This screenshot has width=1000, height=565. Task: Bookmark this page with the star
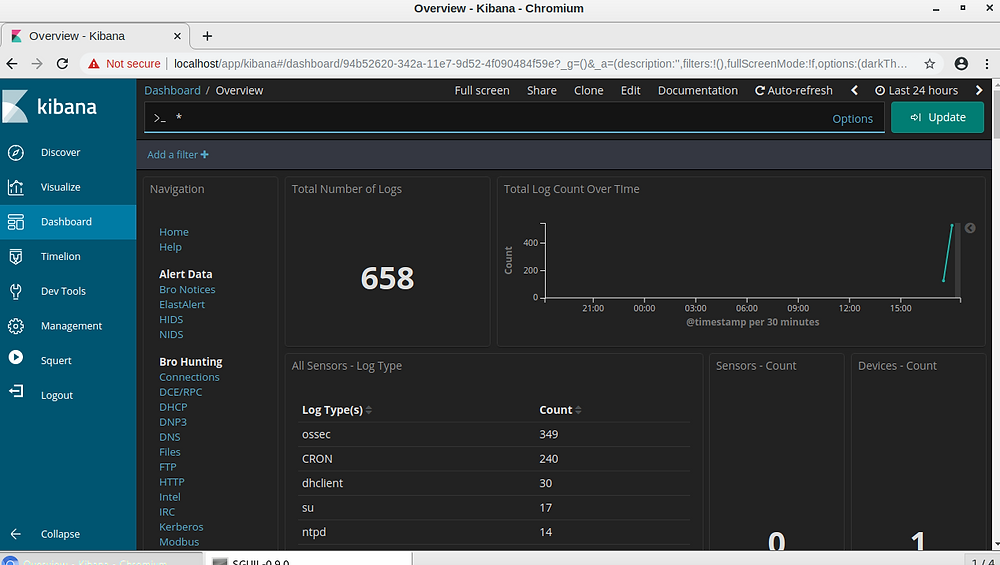pos(929,63)
